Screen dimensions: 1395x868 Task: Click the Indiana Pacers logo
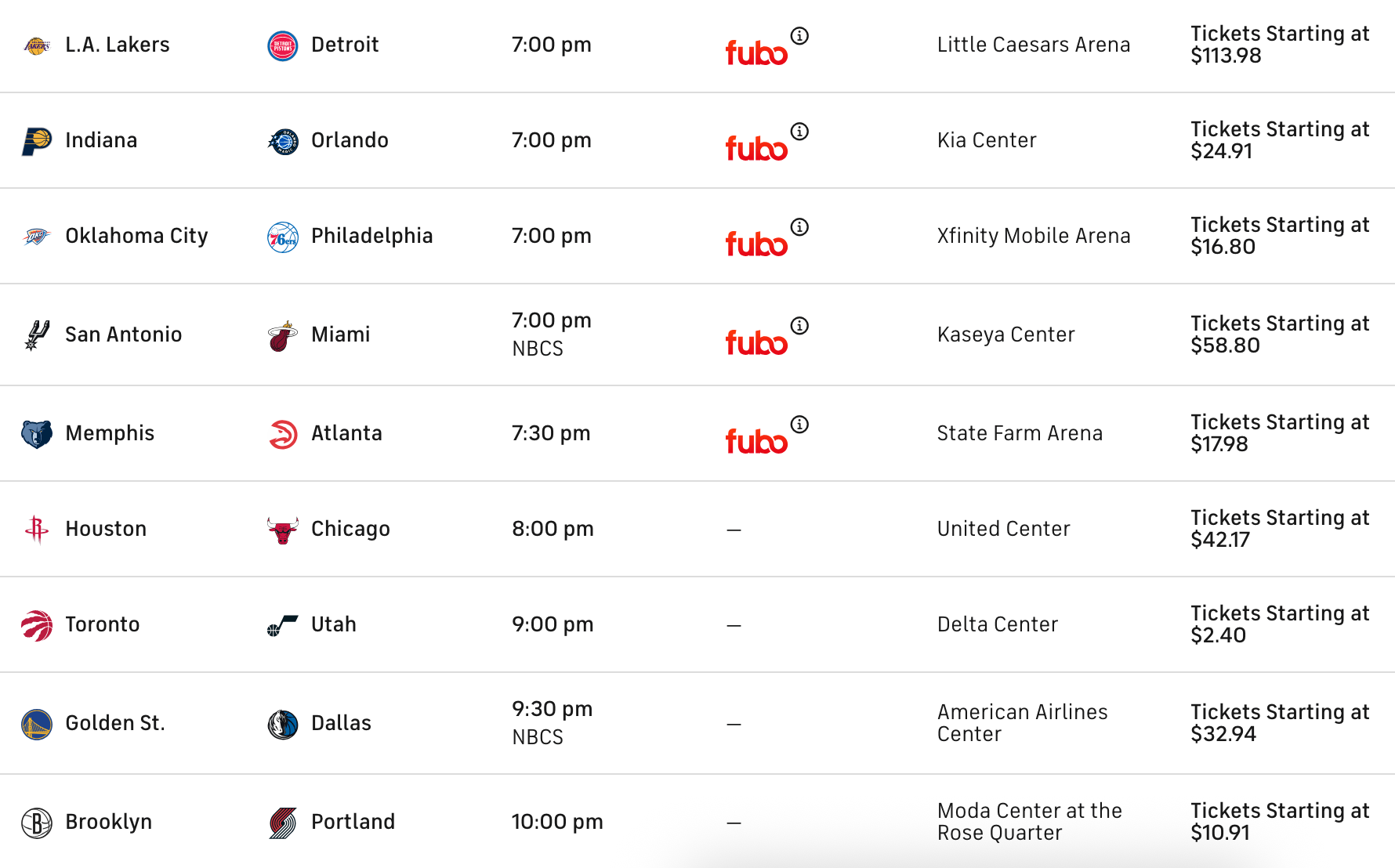click(x=37, y=141)
